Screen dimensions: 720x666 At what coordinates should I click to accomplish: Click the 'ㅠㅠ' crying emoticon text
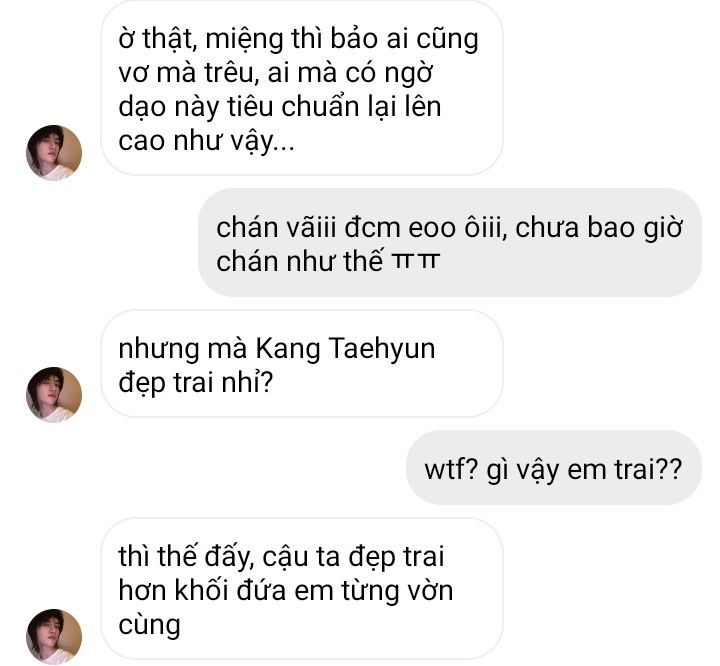tap(415, 262)
